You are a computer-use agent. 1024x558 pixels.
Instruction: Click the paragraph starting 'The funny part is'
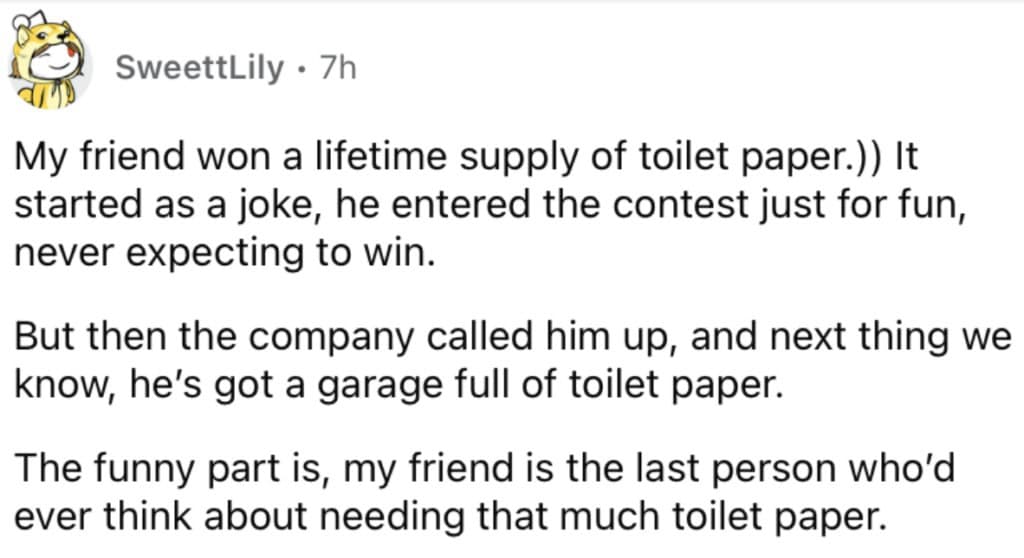(484, 492)
